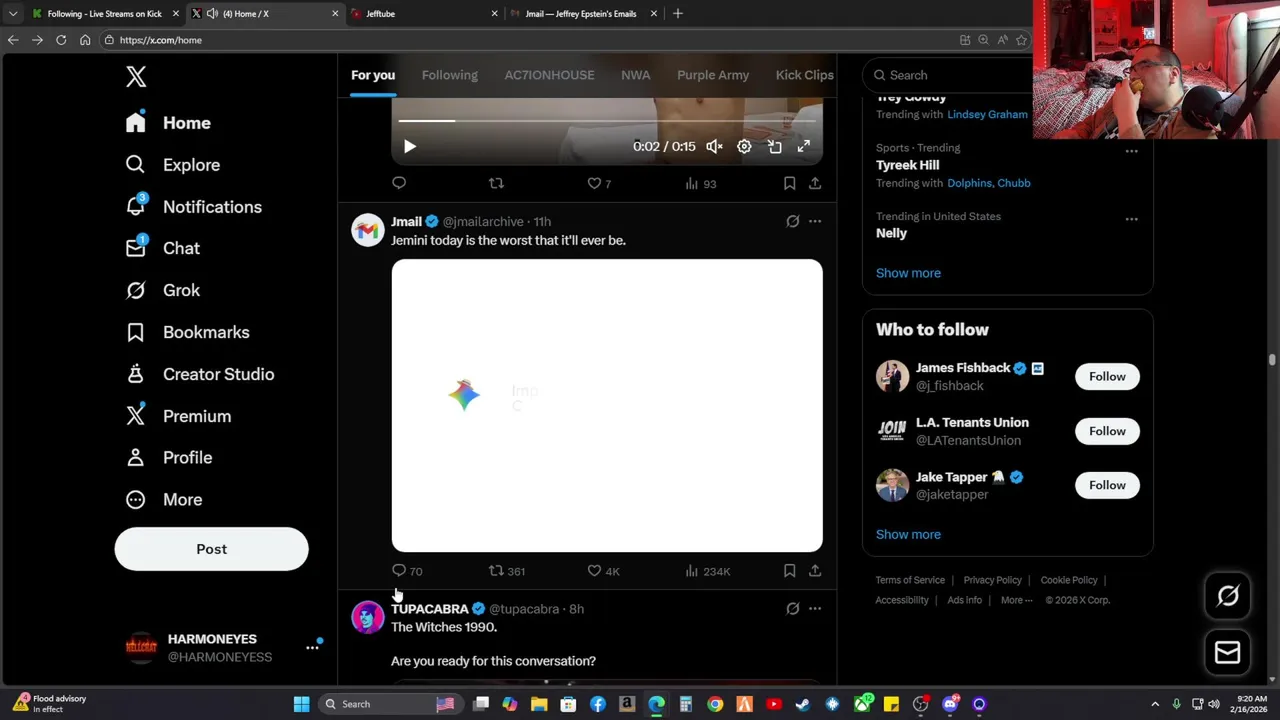Bookmark the Jmail post

[x=789, y=571]
